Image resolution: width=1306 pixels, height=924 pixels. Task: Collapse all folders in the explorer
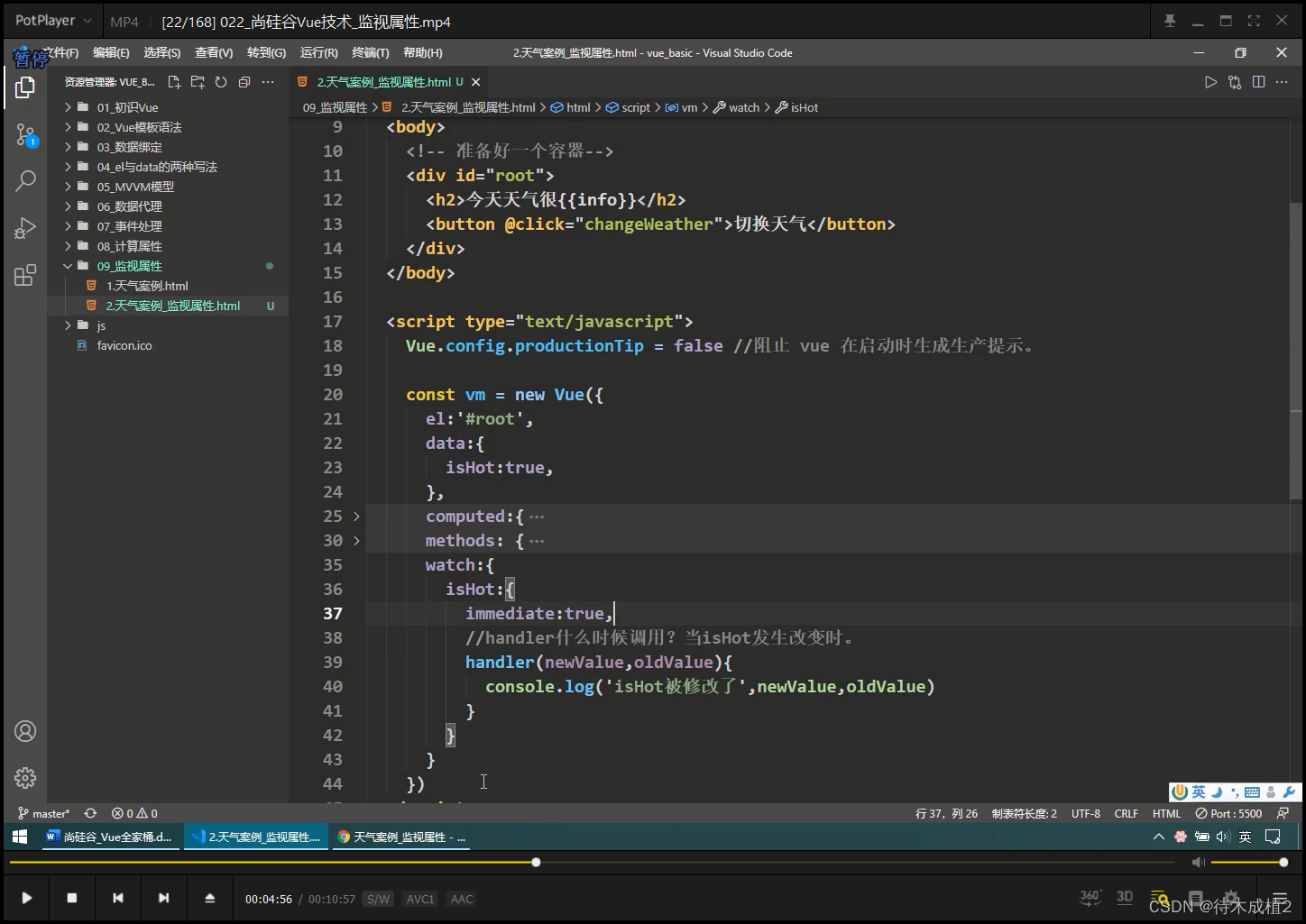point(244,82)
